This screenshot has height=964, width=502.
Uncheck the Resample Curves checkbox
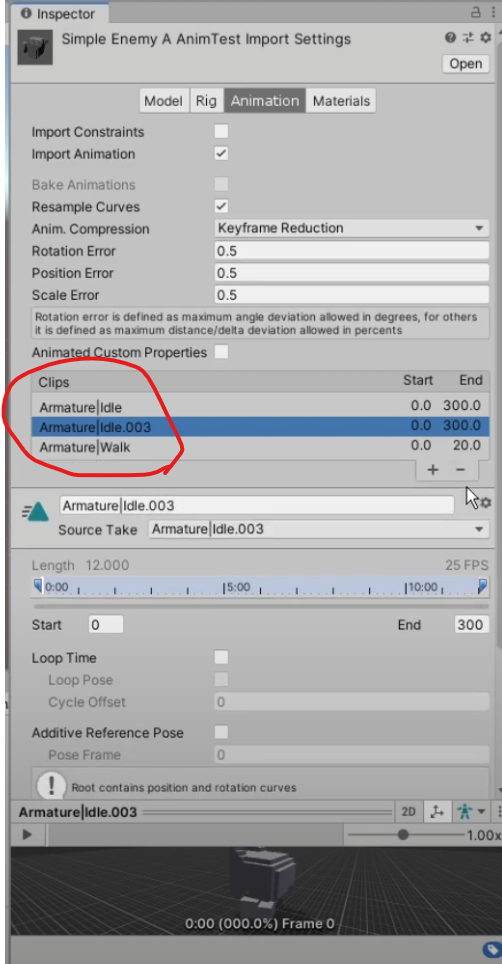221,207
